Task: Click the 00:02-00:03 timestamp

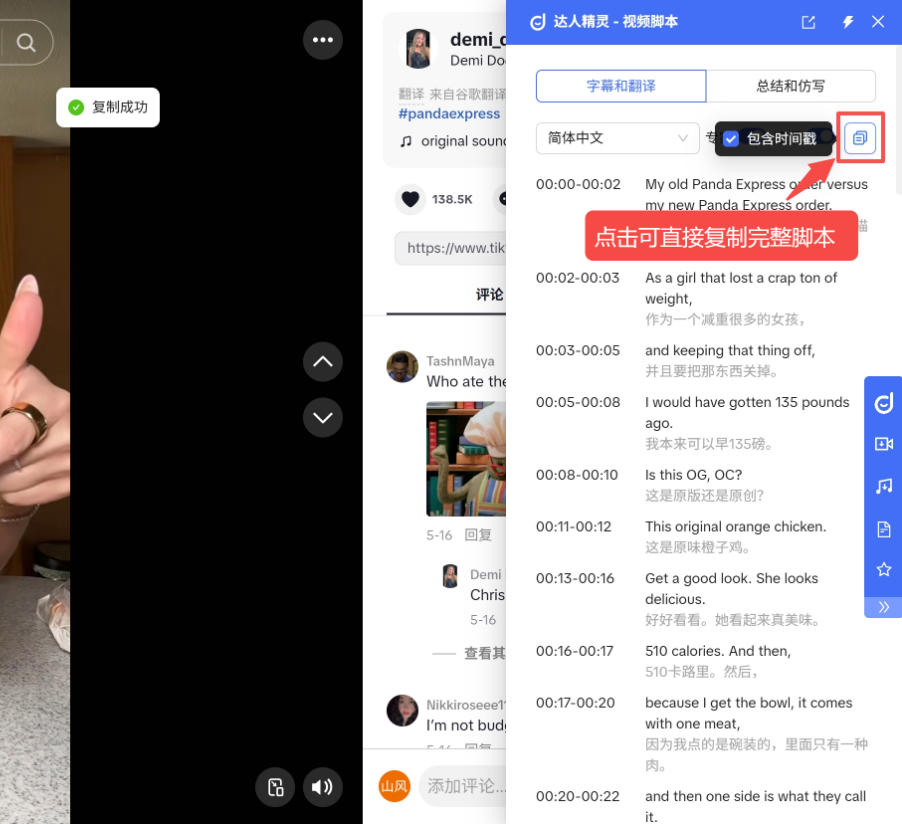Action: 578,278
